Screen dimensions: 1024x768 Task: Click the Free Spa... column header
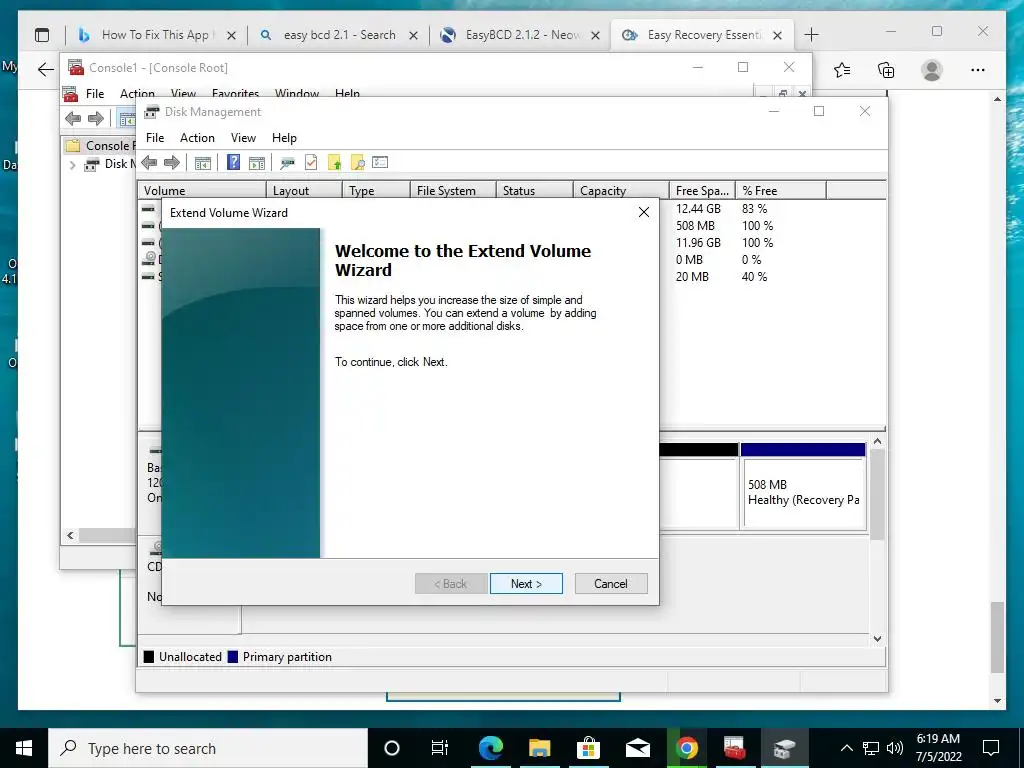coord(702,191)
